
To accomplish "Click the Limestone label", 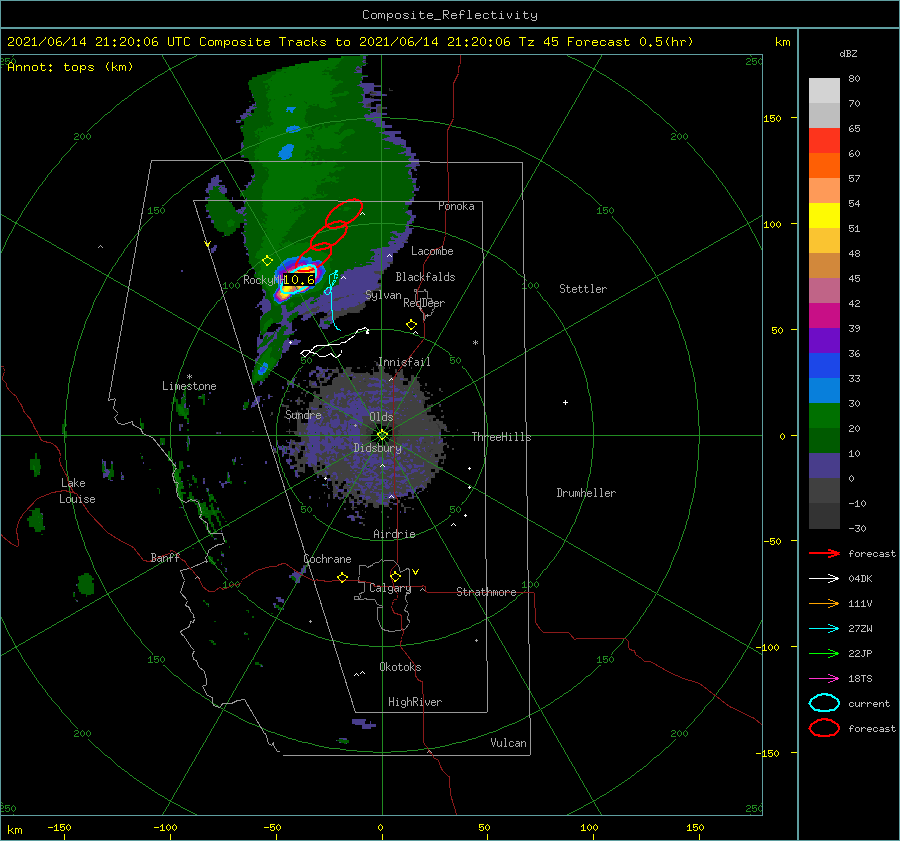I will [x=189, y=386].
